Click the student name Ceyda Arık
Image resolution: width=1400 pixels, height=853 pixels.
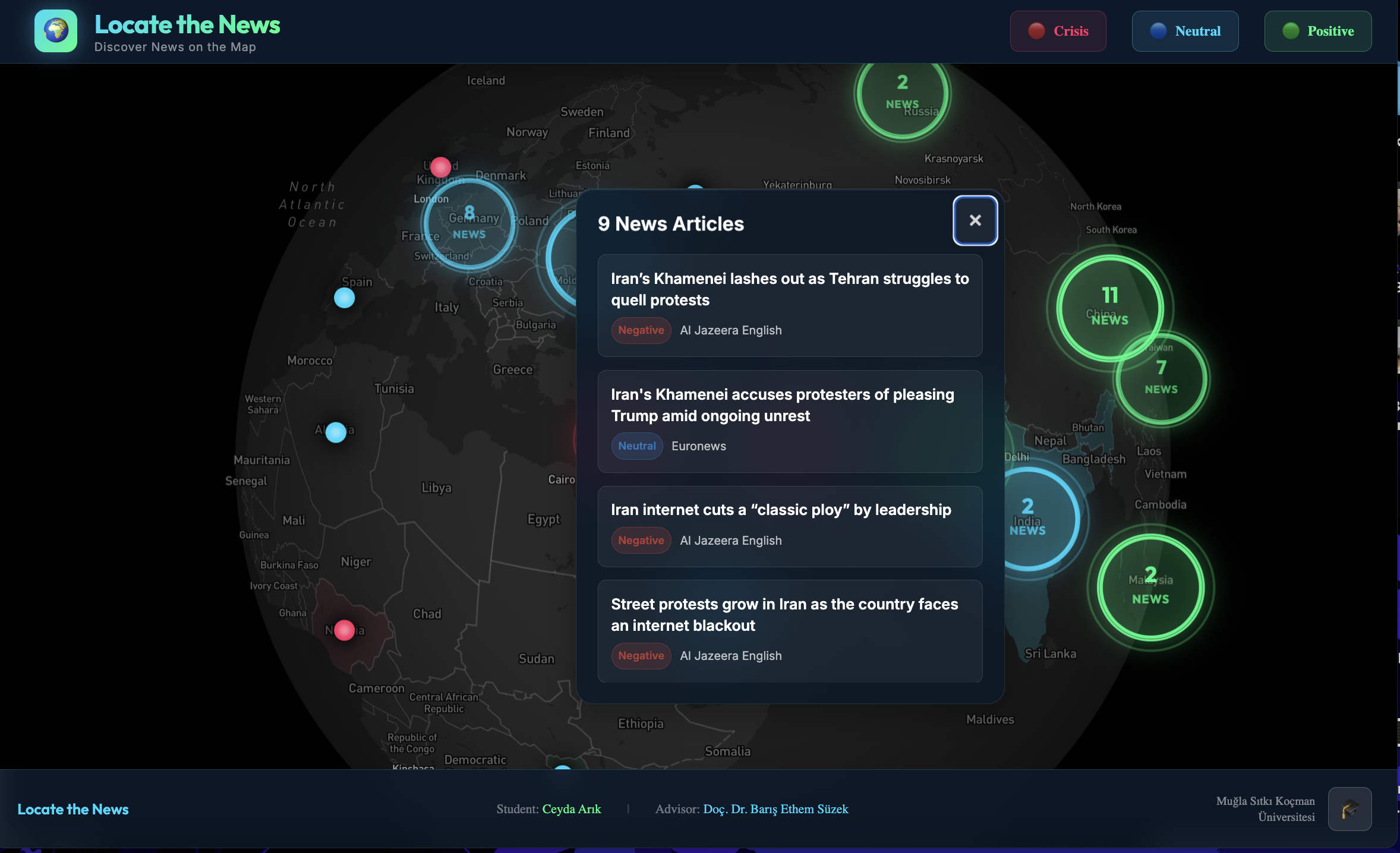(572, 809)
